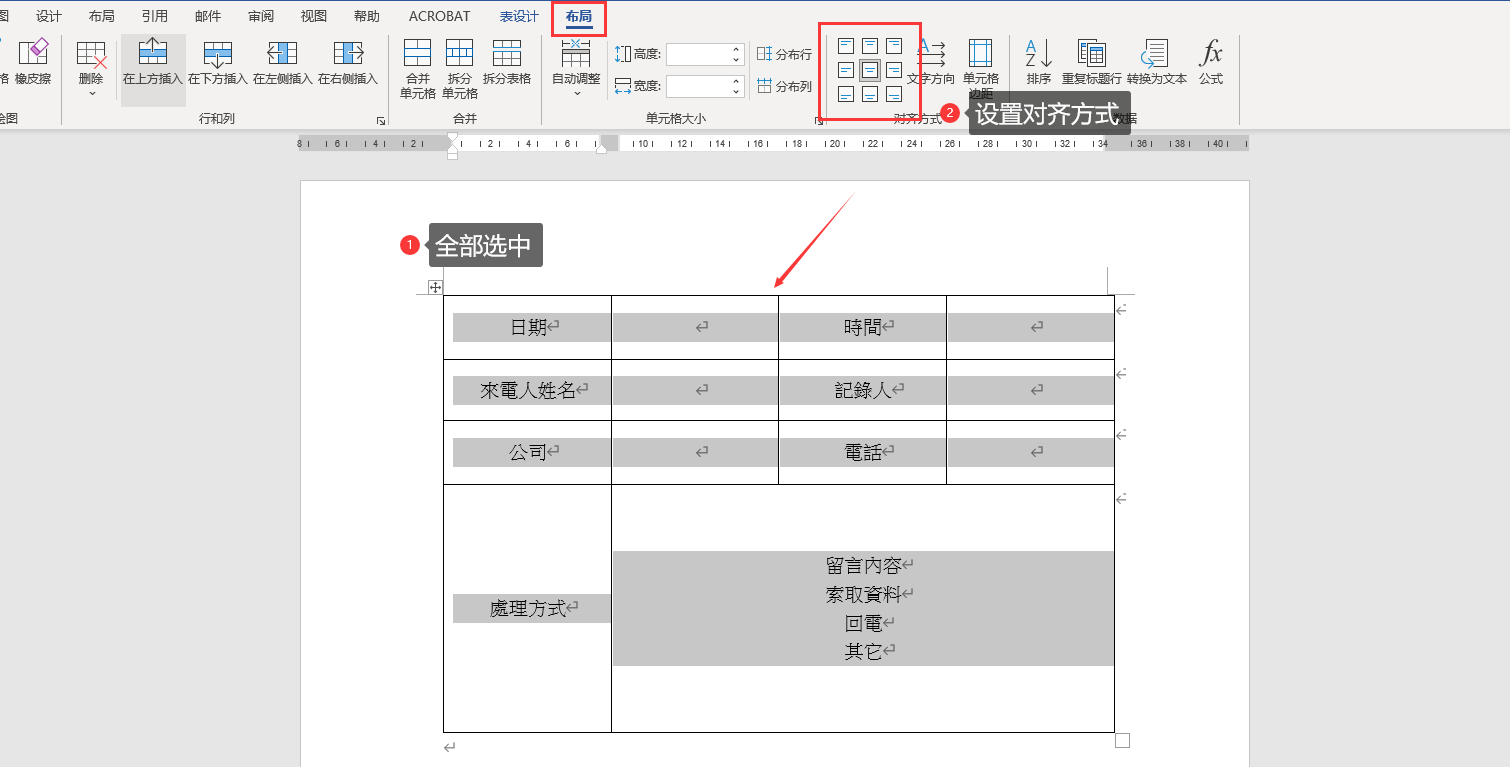1510x767 pixels.
Task: Open the ACROBAT tab
Action: pos(439,16)
